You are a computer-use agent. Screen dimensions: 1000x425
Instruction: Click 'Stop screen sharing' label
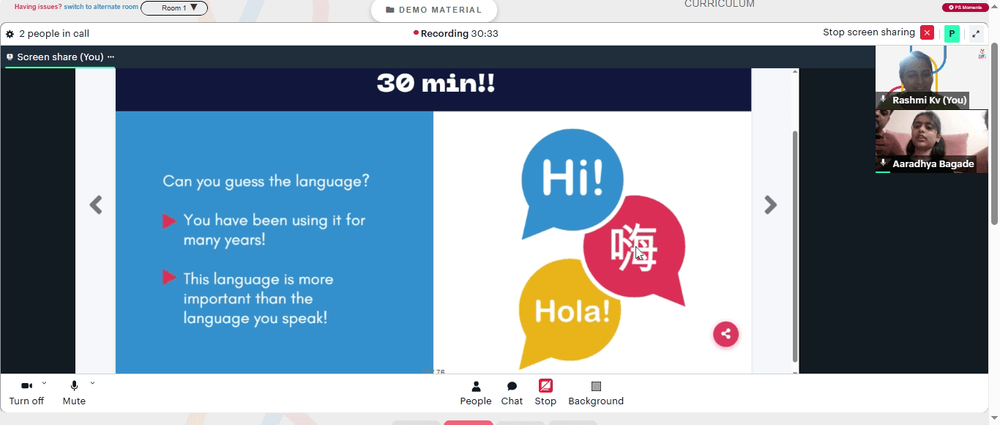tap(869, 33)
